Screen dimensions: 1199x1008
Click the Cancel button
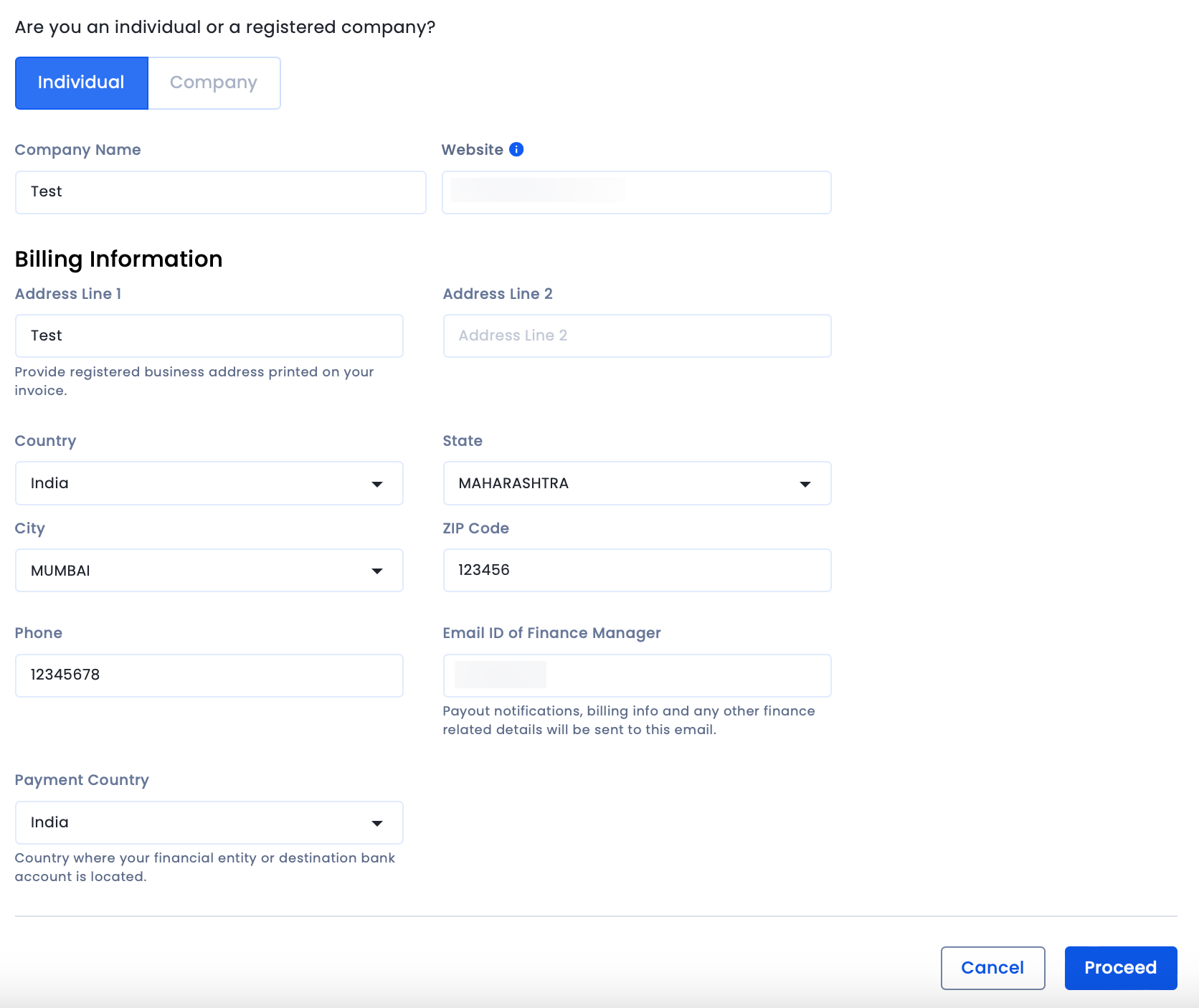(993, 968)
